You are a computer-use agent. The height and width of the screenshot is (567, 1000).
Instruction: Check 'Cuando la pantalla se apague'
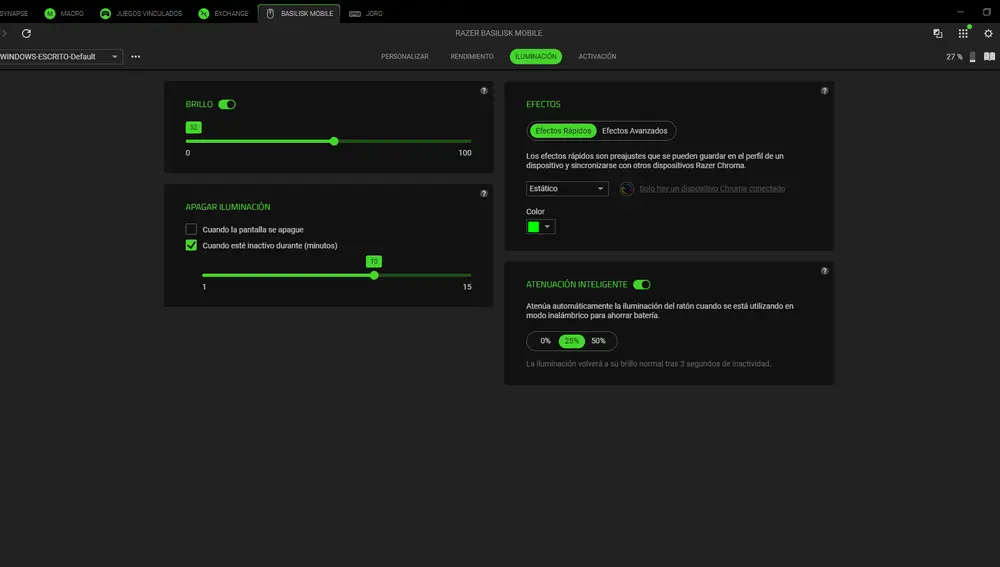coord(191,229)
